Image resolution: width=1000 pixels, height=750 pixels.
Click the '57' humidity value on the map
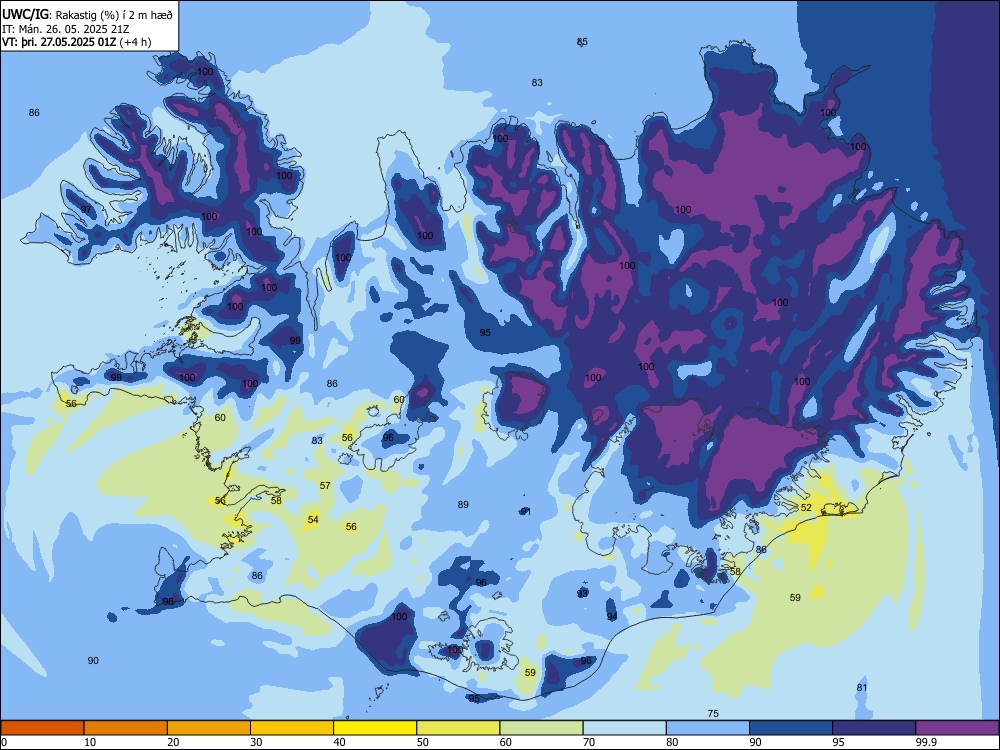tap(325, 486)
